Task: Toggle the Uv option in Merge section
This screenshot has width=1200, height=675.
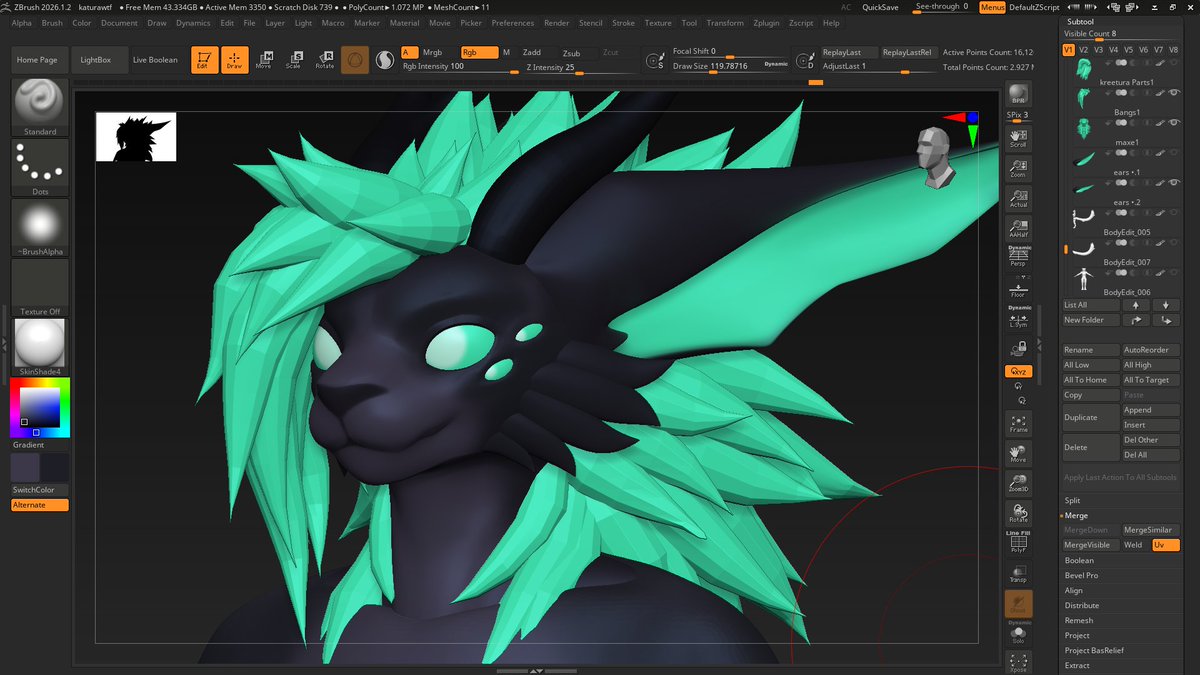Action: 1166,545
